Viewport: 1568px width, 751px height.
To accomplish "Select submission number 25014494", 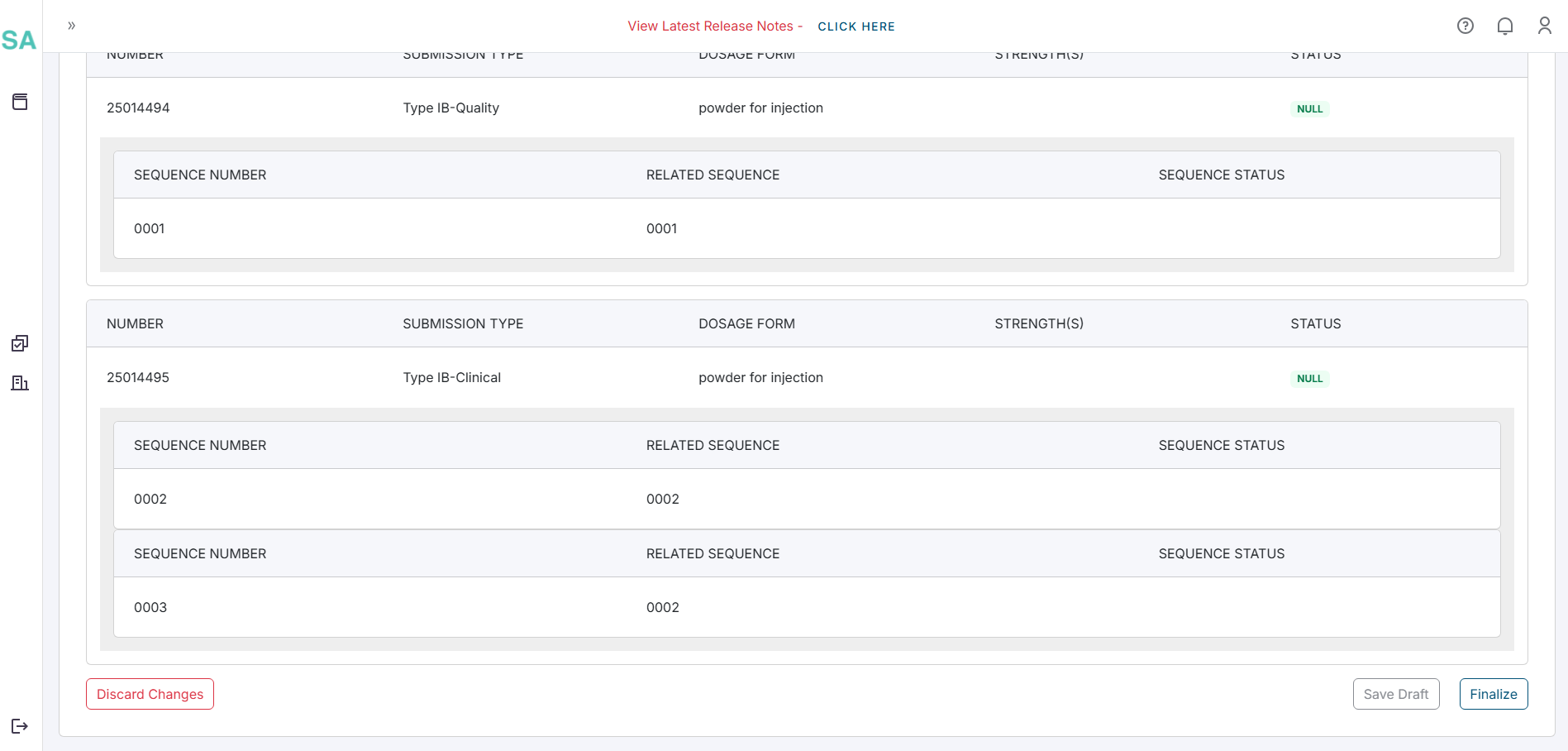I will coord(138,108).
